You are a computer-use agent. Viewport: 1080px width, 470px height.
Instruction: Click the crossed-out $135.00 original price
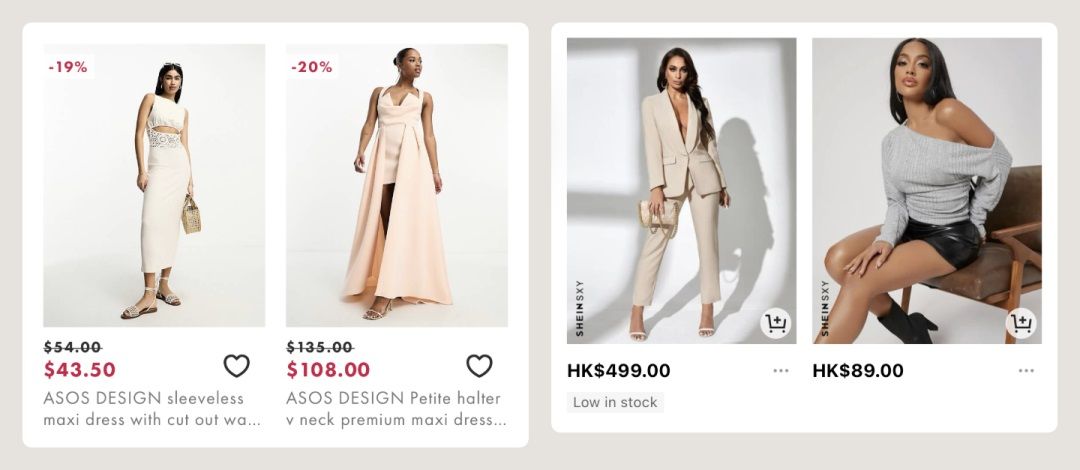tap(320, 347)
